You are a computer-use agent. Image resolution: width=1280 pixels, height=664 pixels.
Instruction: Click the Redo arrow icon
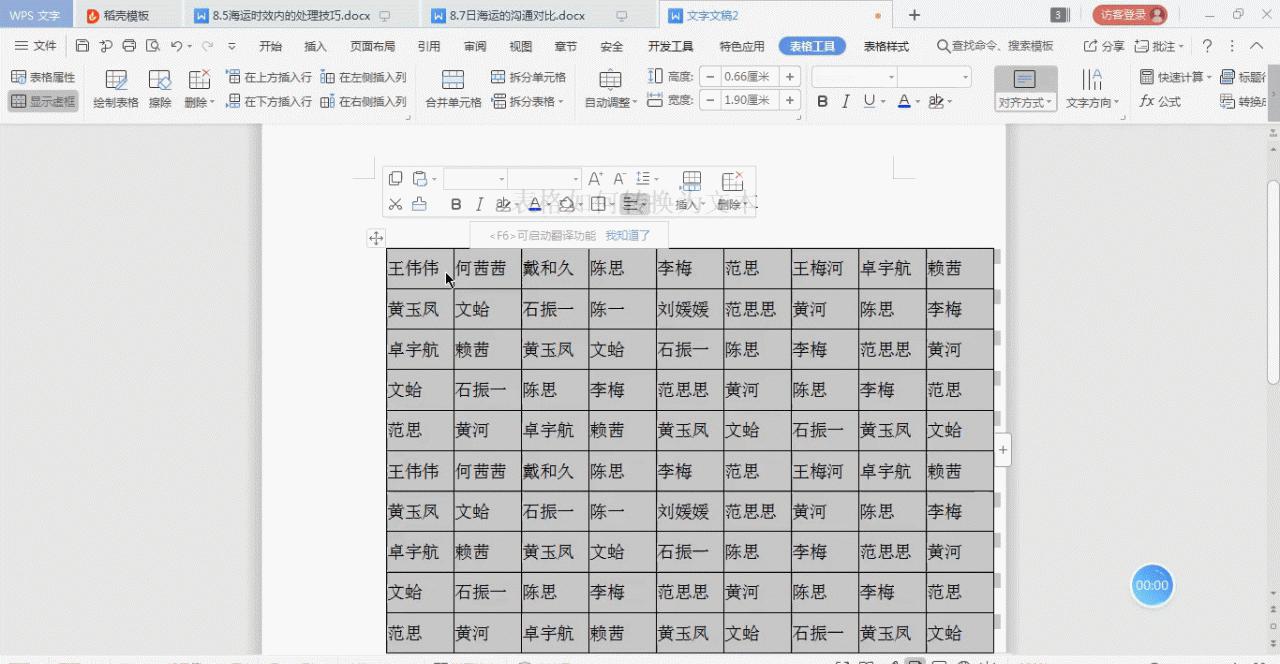click(x=207, y=46)
